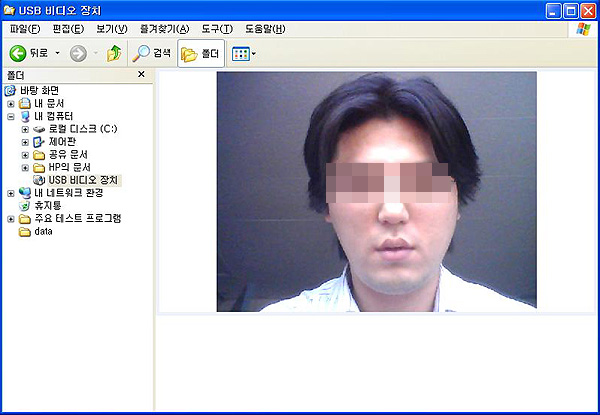The height and width of the screenshot is (415, 600).
Task: Toggle the 폴더 folders pane button
Action: pos(201,54)
